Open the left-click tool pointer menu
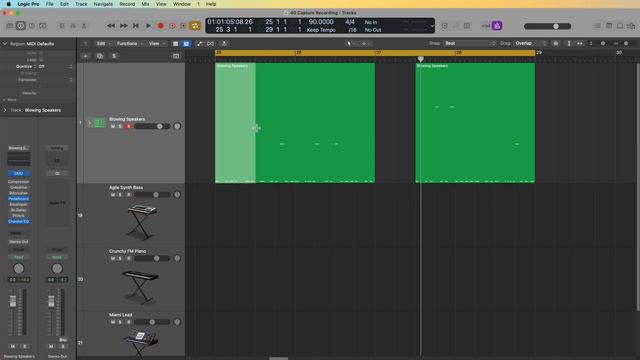The image size is (640, 360). 351,43
